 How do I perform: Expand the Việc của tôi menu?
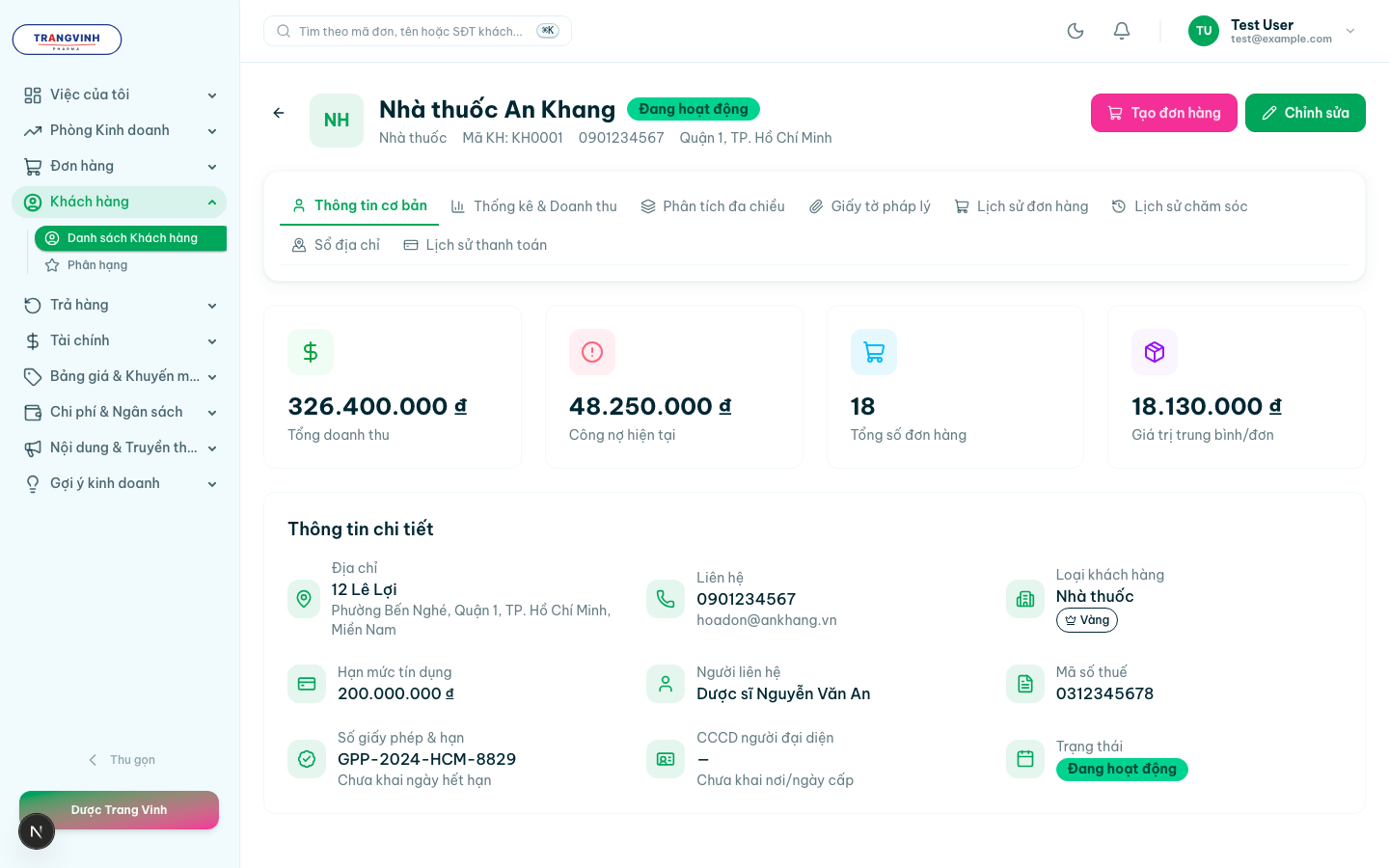click(x=120, y=95)
